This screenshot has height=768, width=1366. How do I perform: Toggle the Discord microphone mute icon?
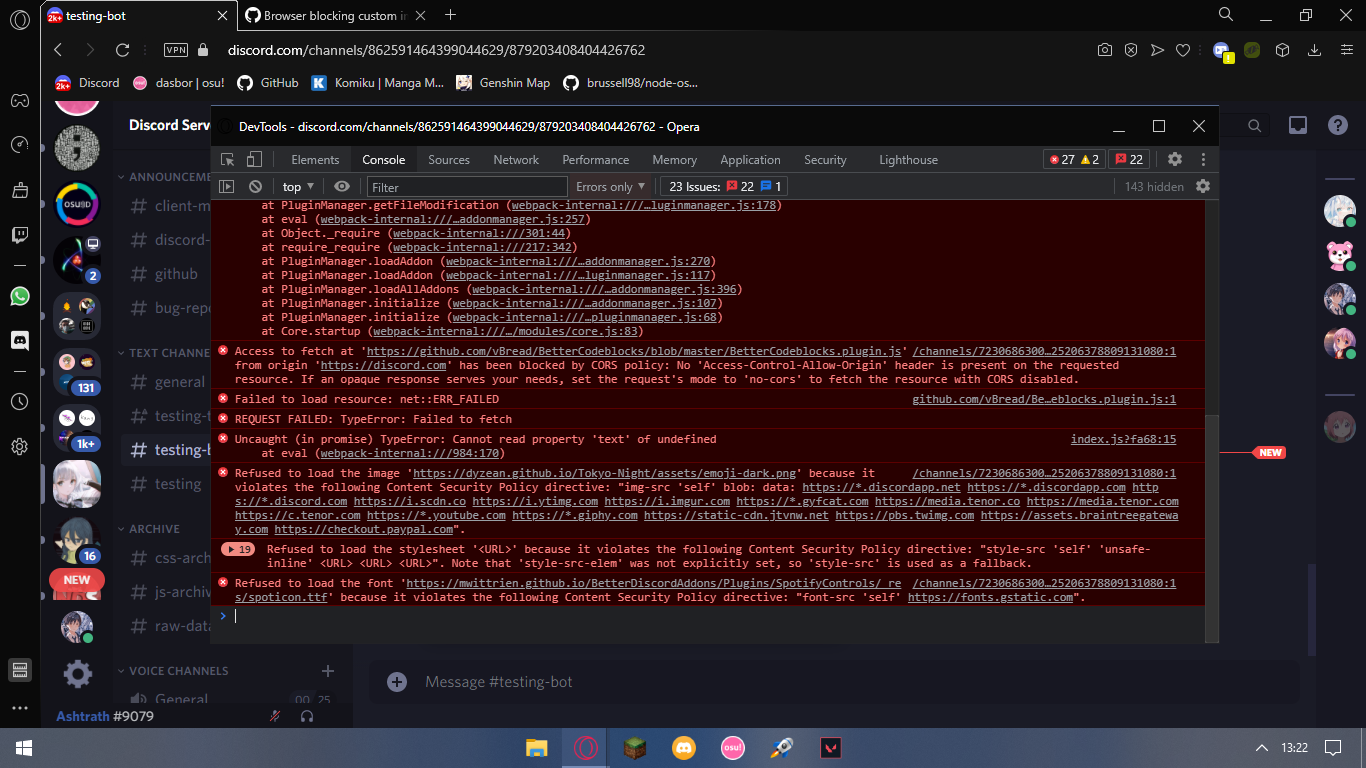tap(275, 716)
